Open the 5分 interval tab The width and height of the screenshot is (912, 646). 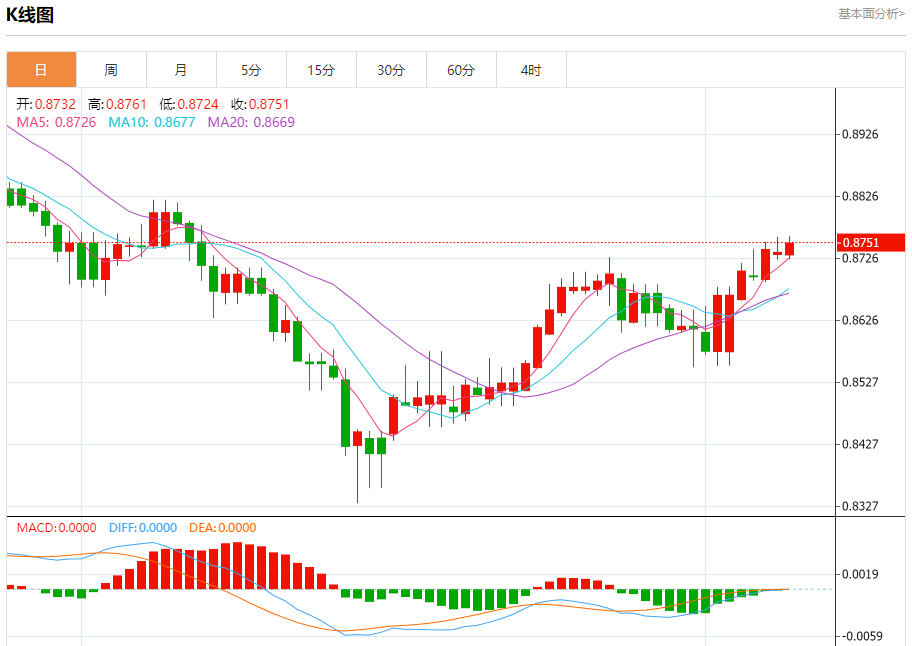251,70
